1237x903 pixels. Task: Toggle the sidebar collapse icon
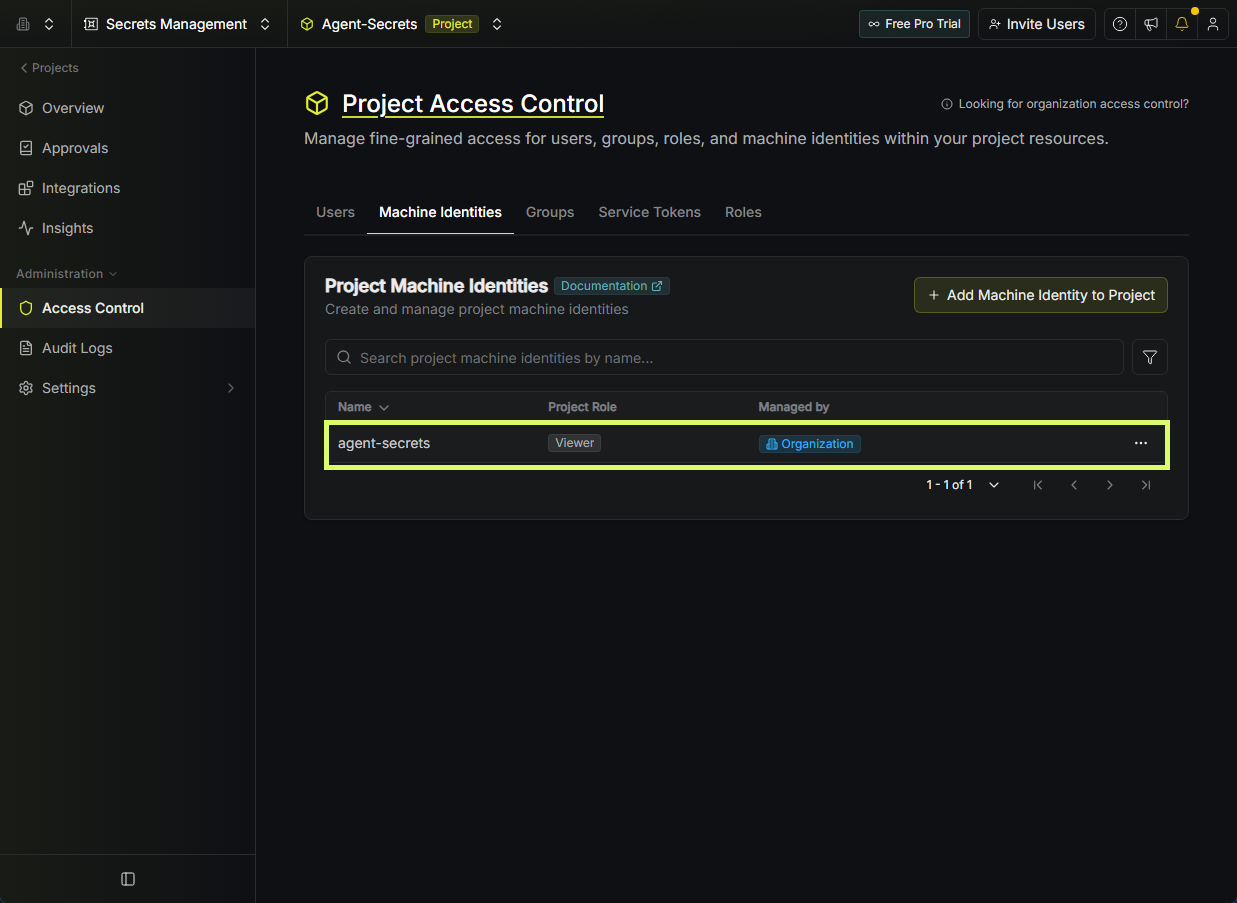(x=128, y=879)
